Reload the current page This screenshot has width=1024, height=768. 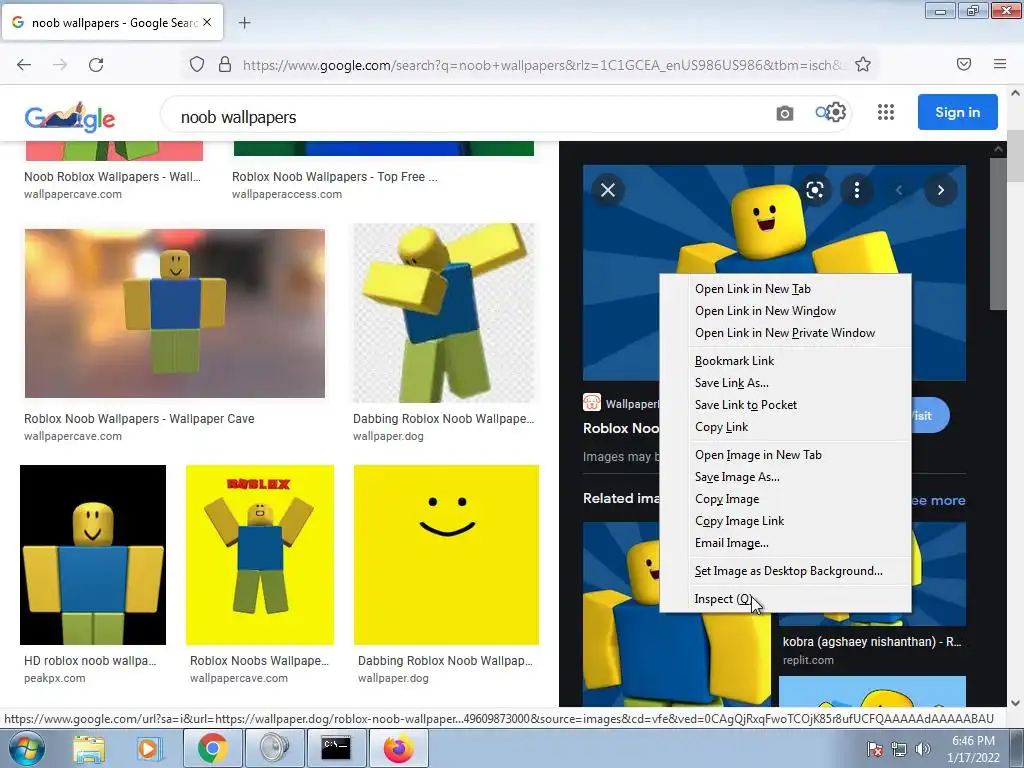tap(96, 65)
